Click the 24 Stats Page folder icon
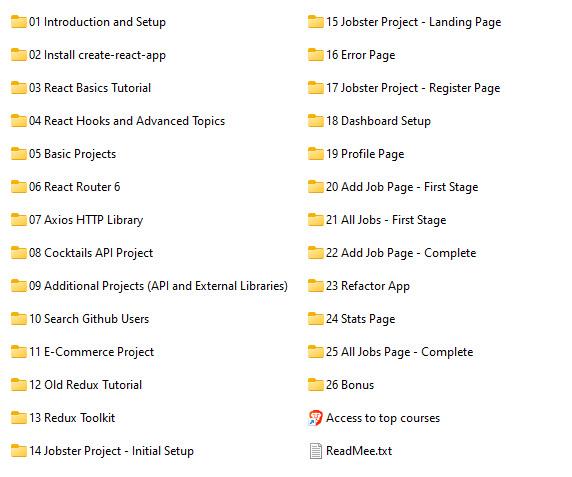The image size is (572, 477). [x=316, y=319]
